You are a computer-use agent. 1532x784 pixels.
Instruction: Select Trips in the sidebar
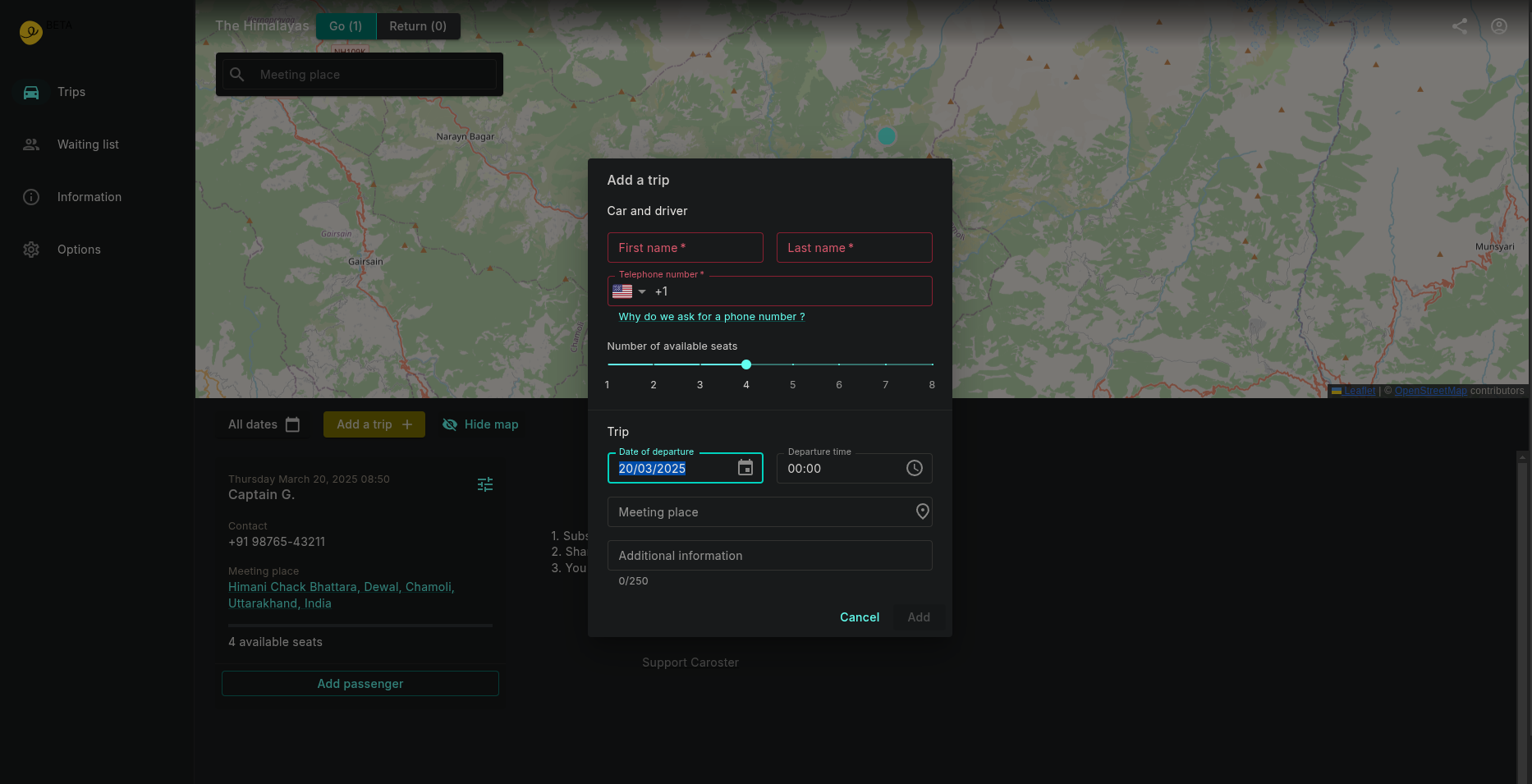pos(97,92)
